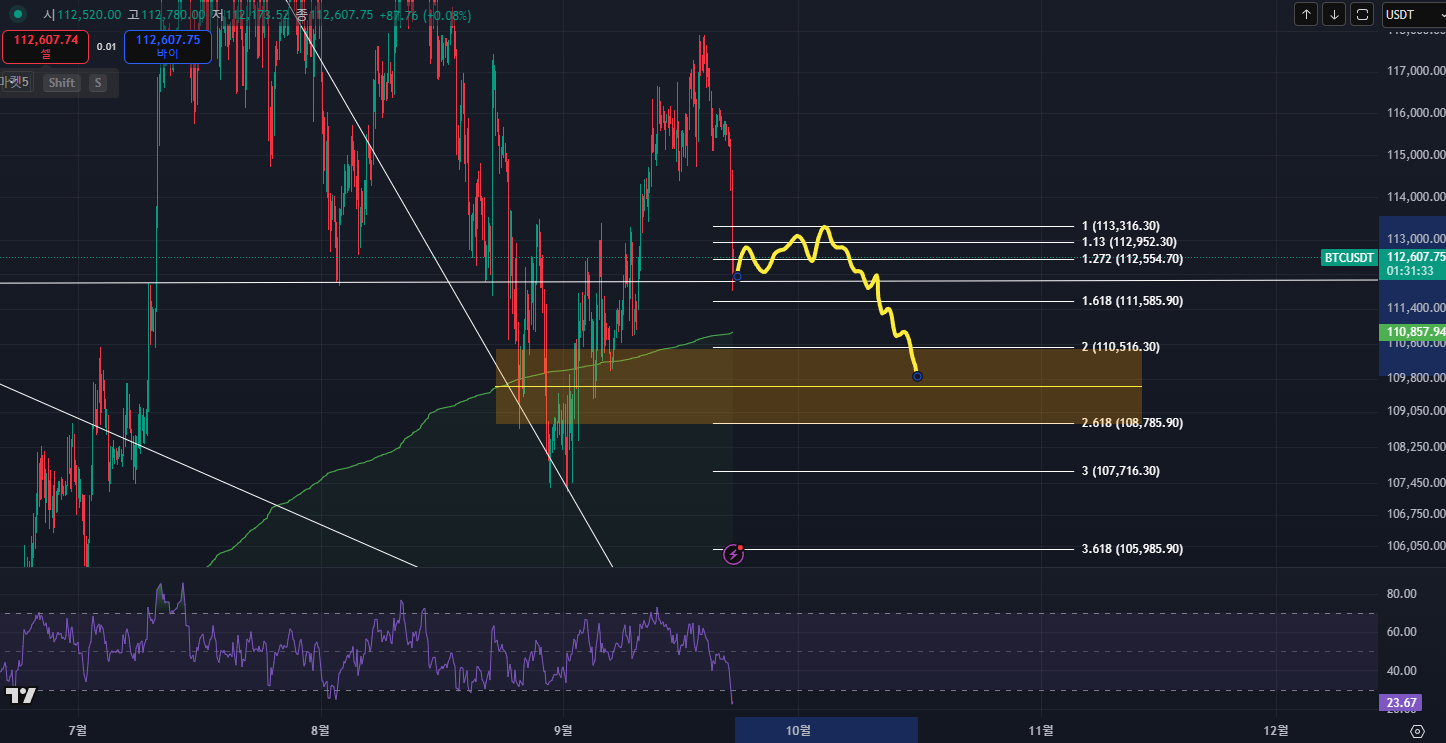Viewport: 1446px width, 743px height.
Task: Click the up arrow button
Action: [x=1306, y=14]
